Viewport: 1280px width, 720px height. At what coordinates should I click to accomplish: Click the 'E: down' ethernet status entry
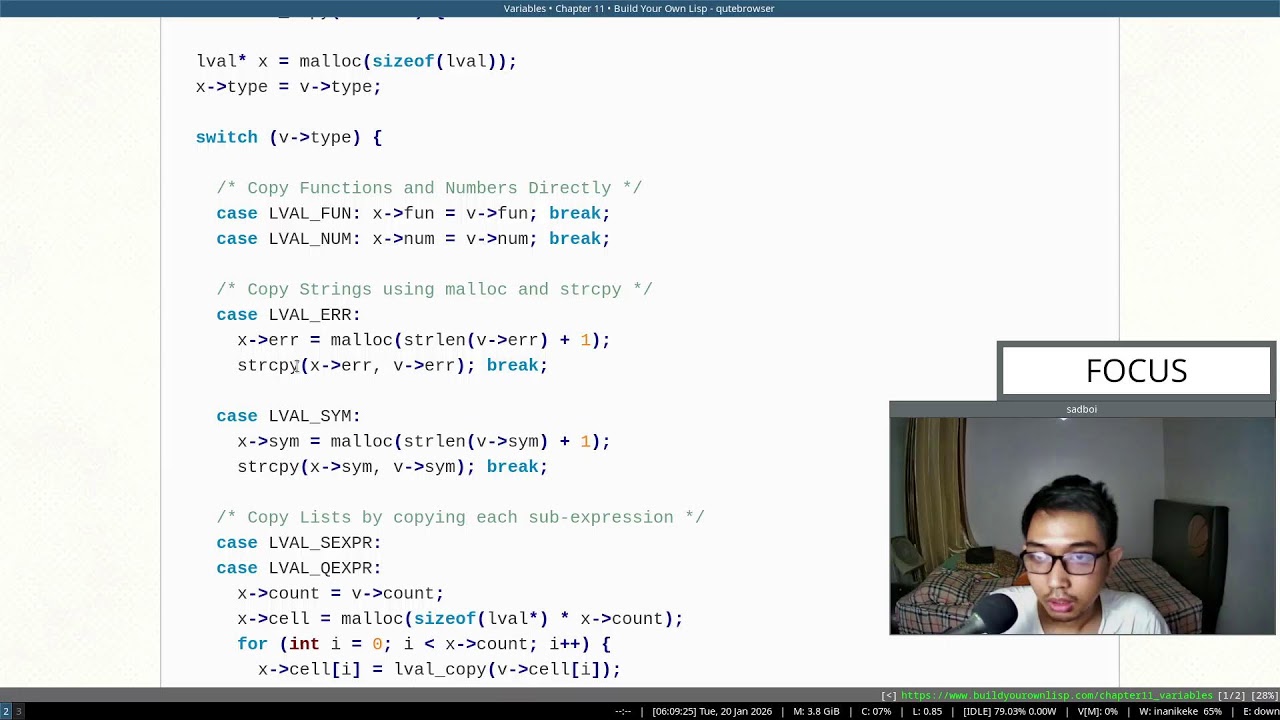pyautogui.click(x=1260, y=711)
